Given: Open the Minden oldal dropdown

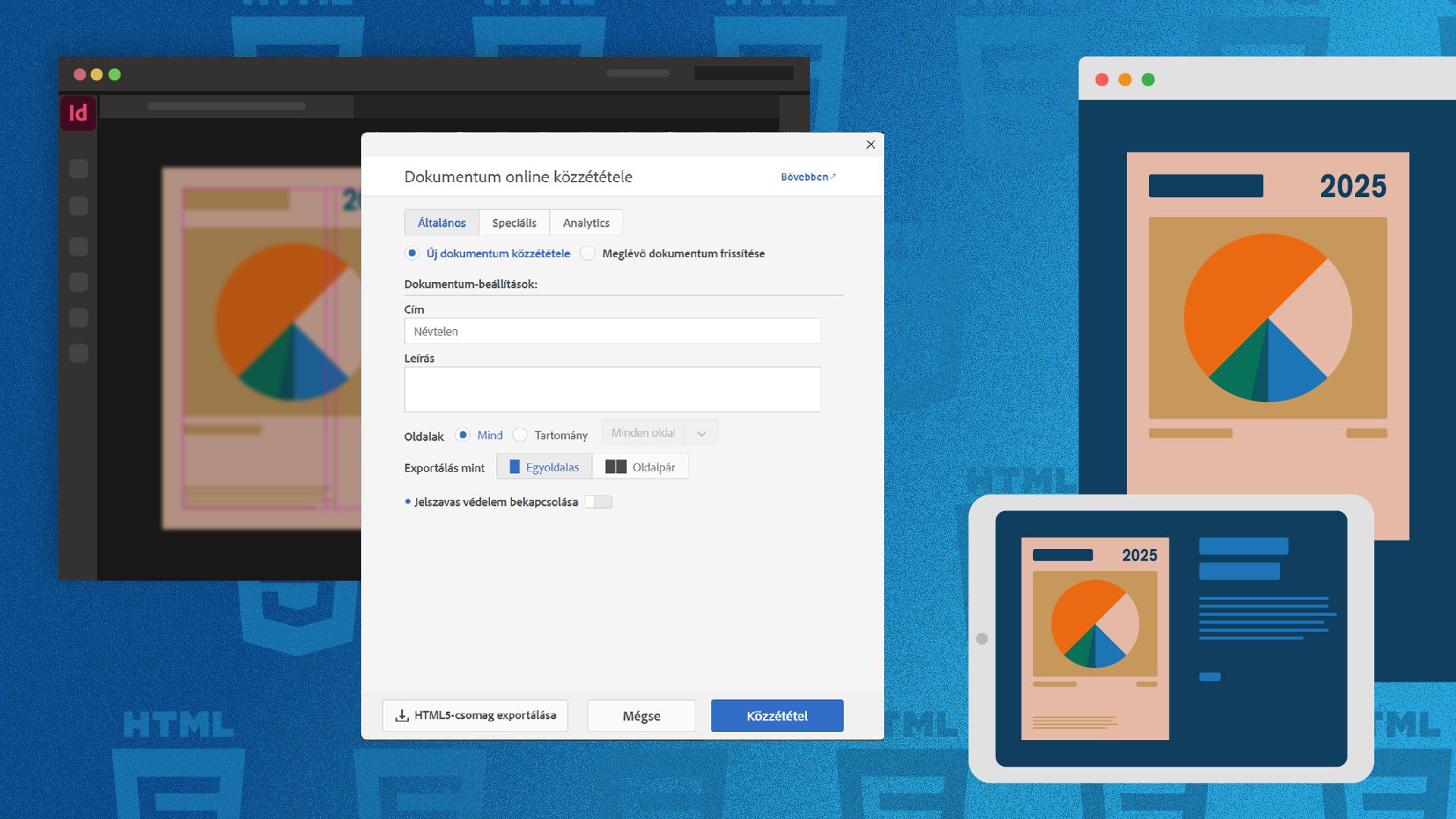Looking at the screenshot, I should coord(644,433).
